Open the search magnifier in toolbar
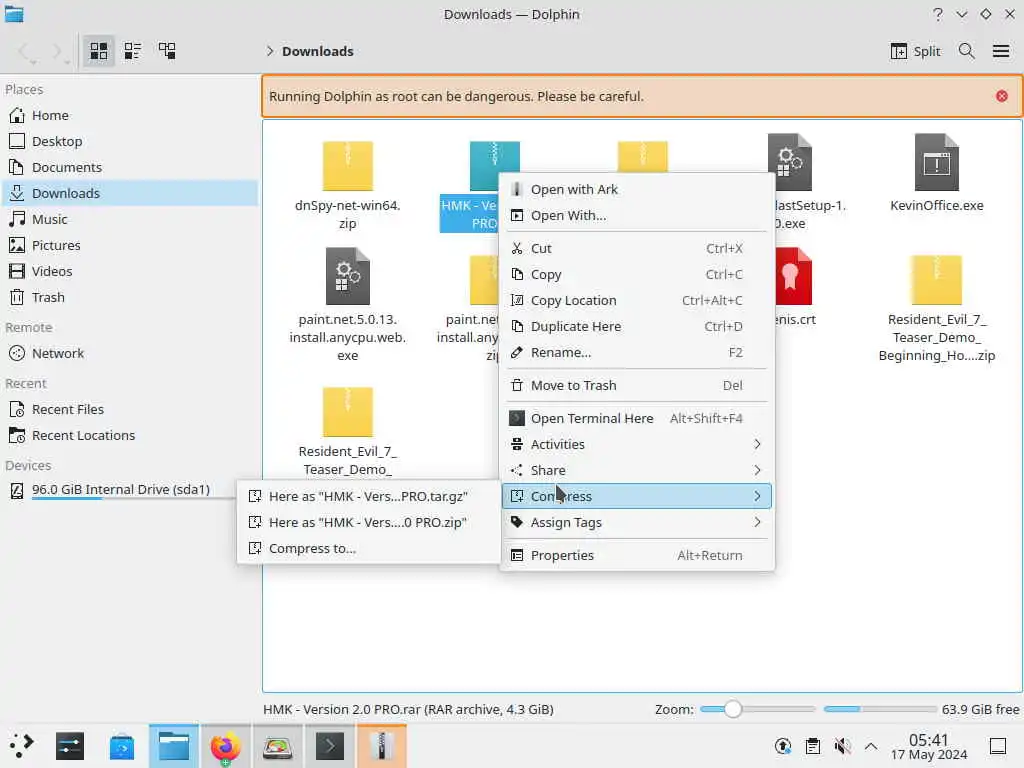Viewport: 1024px width, 768px height. [x=967, y=51]
